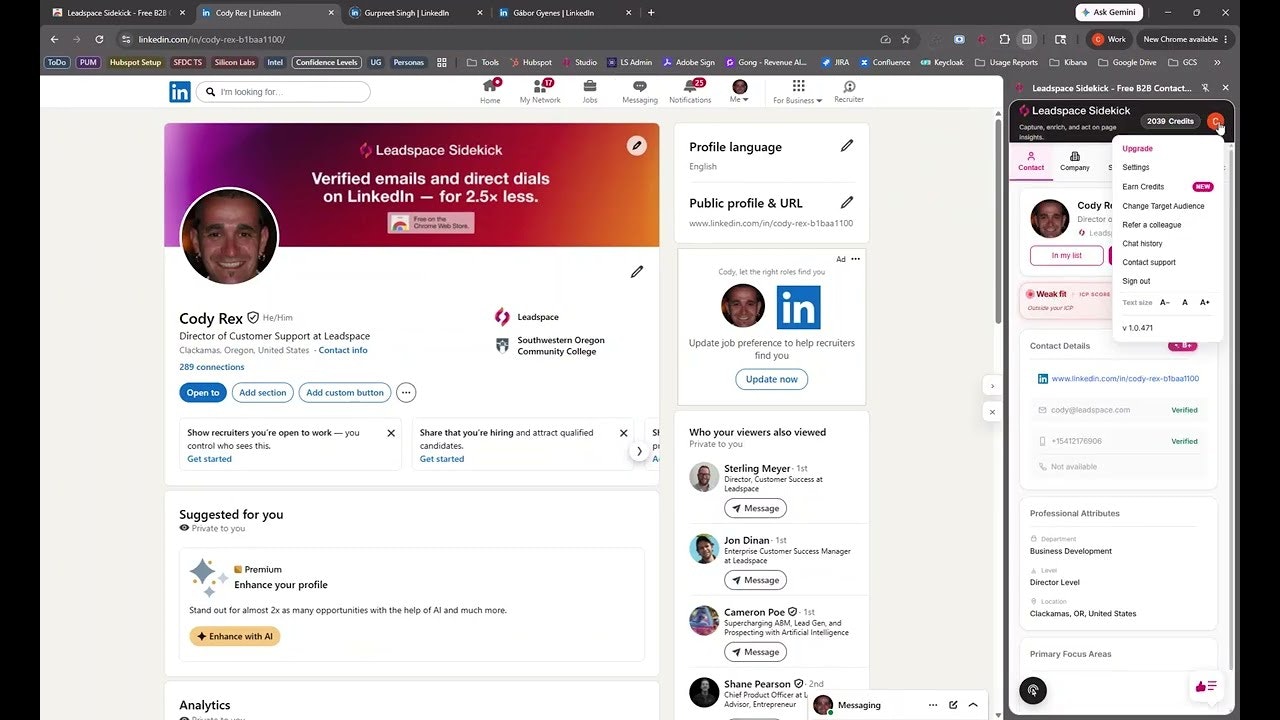Viewport: 1280px width, 720px height.
Task: Show next suggestion card with arrow
Action: pyautogui.click(x=639, y=451)
